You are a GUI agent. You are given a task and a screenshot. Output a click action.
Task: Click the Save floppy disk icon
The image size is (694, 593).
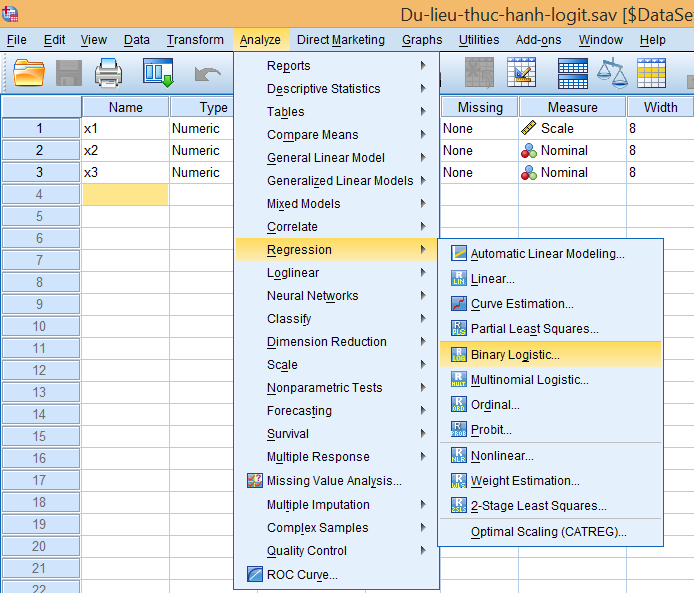click(x=69, y=73)
